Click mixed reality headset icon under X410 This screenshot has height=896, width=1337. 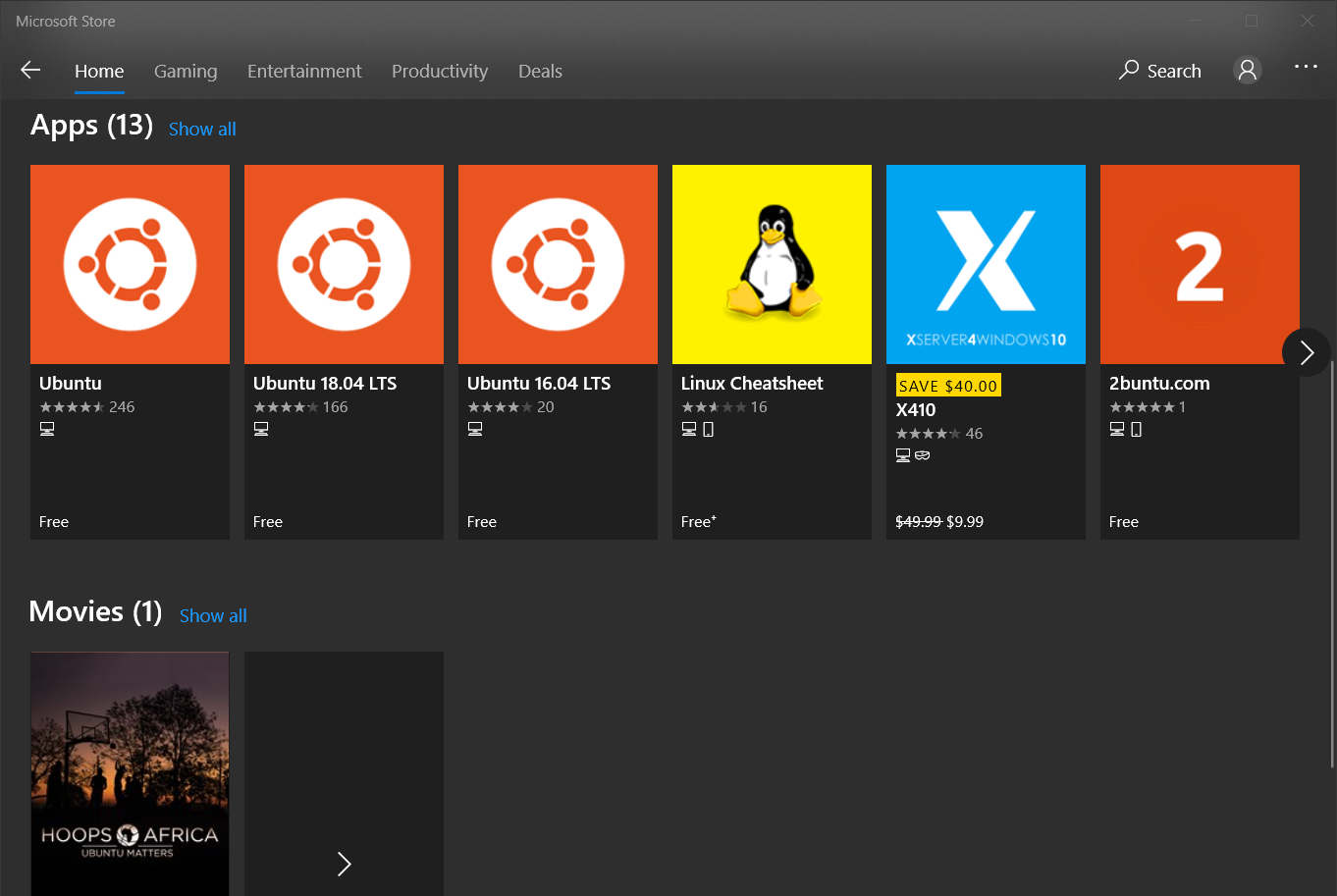(923, 455)
